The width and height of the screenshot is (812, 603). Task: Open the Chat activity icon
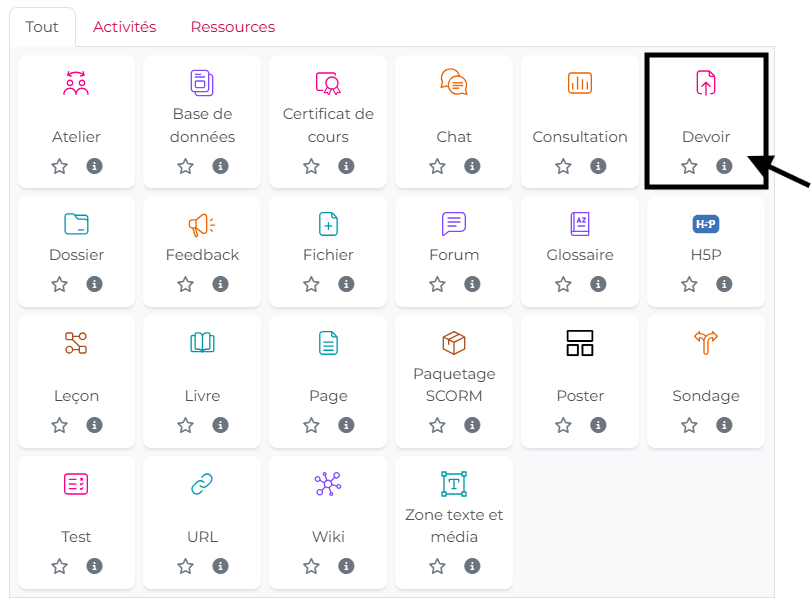[454, 83]
